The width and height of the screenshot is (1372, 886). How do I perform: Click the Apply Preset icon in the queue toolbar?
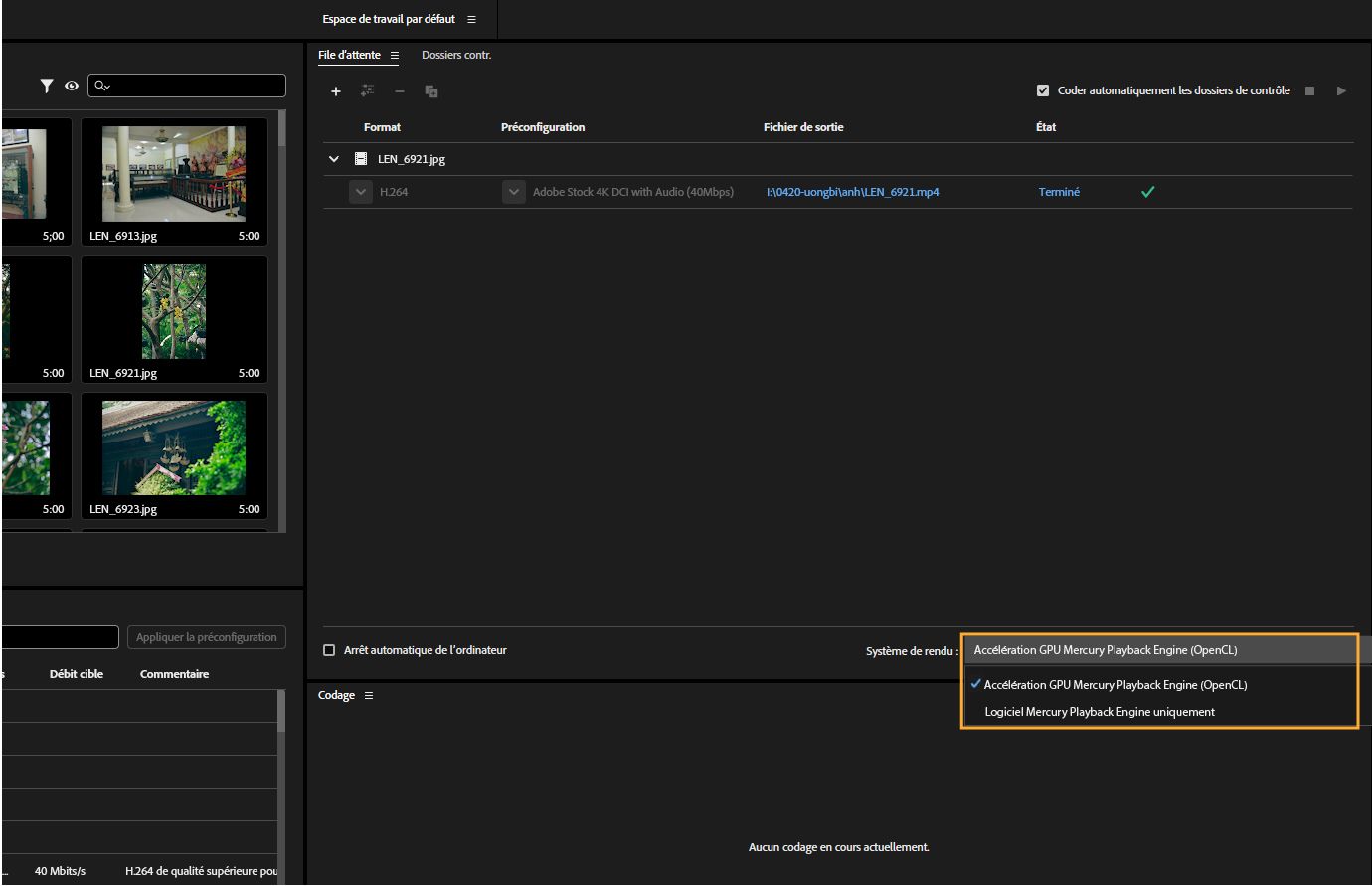(367, 90)
